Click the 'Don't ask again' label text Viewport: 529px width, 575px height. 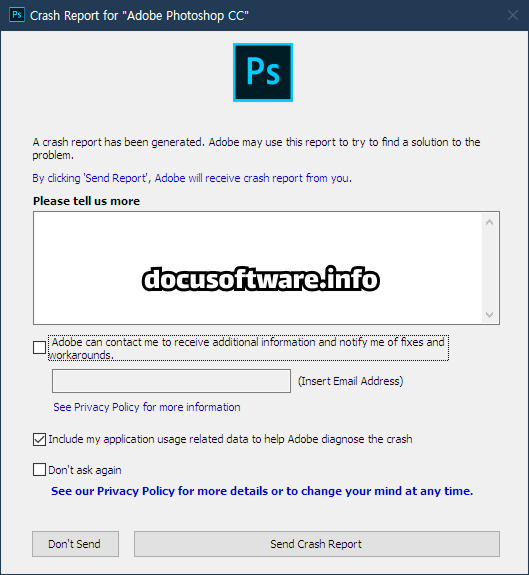click(x=85, y=470)
